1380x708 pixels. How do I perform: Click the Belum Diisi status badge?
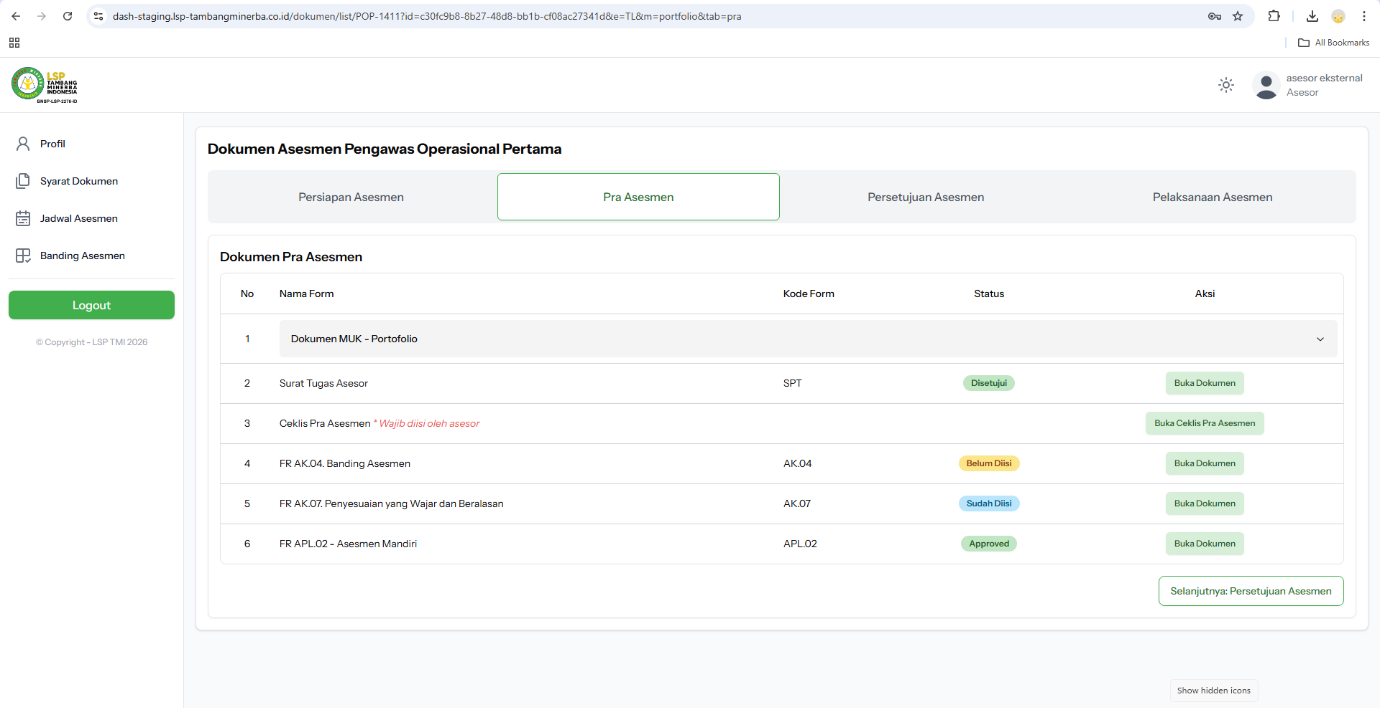pyautogui.click(x=989, y=463)
